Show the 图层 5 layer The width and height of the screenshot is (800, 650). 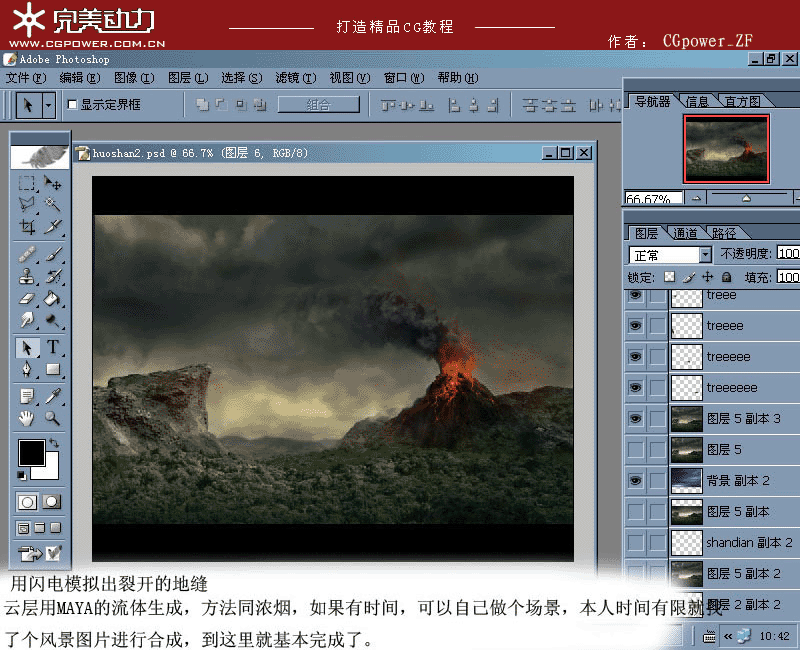tap(633, 448)
